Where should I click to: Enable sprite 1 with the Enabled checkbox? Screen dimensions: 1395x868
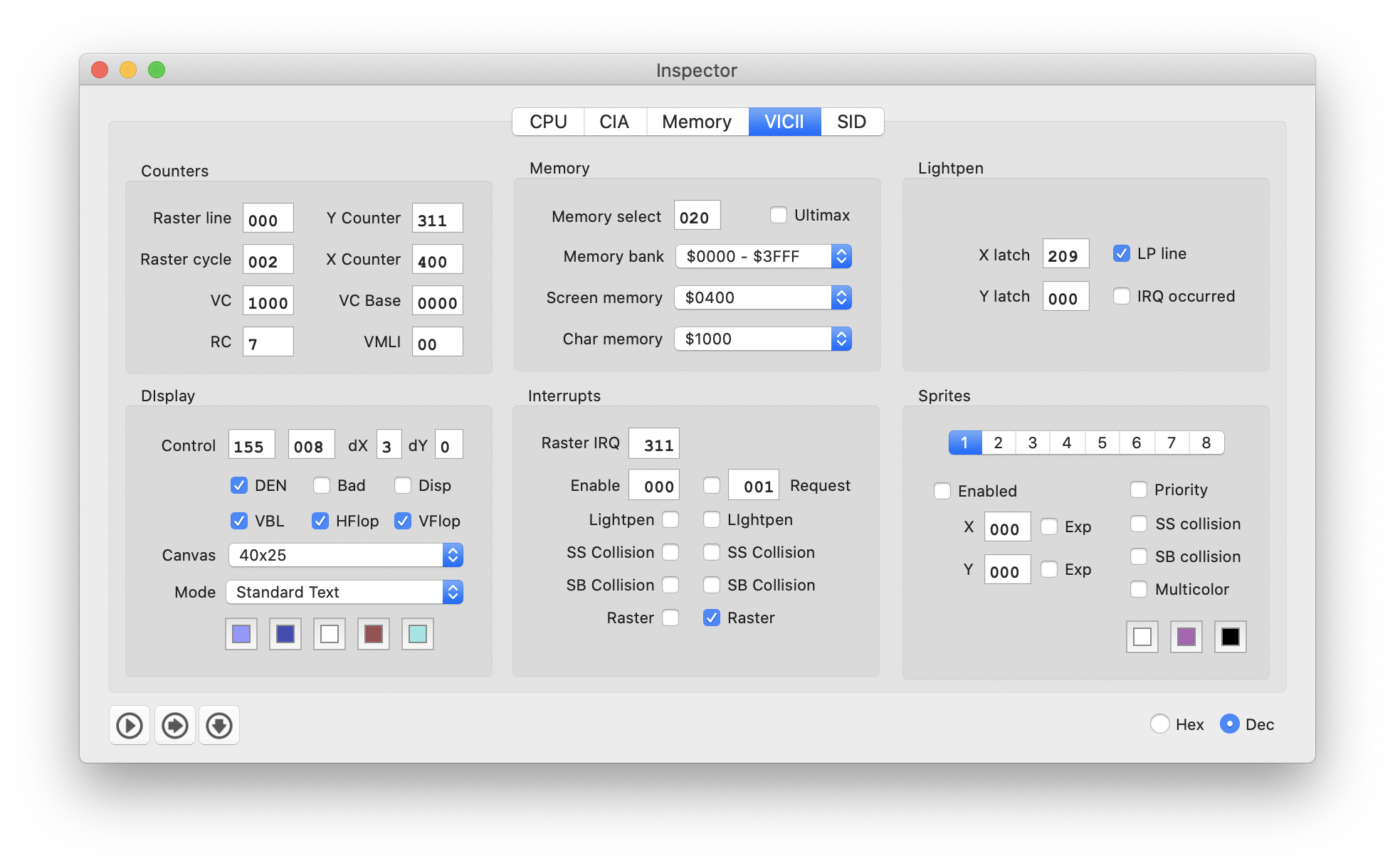click(x=942, y=491)
